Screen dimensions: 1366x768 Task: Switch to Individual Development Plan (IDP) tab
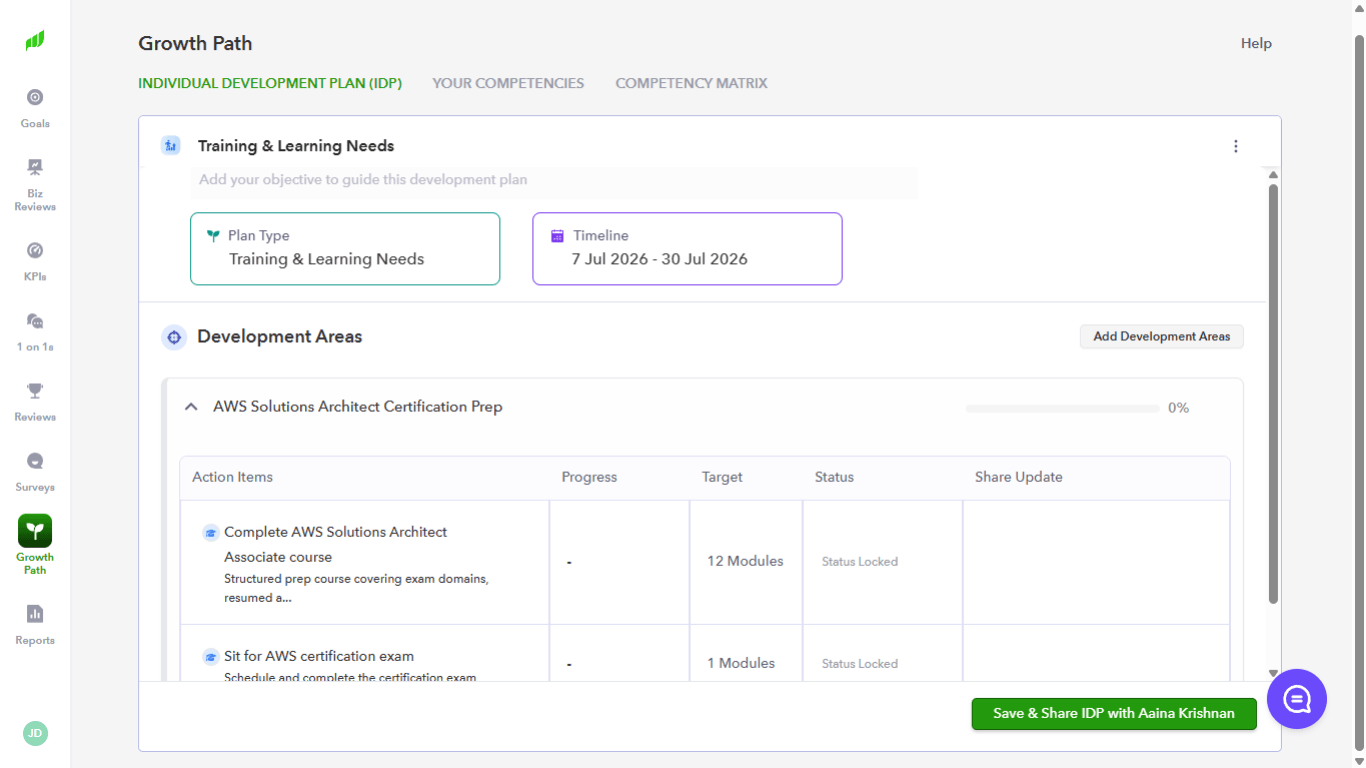pos(270,83)
